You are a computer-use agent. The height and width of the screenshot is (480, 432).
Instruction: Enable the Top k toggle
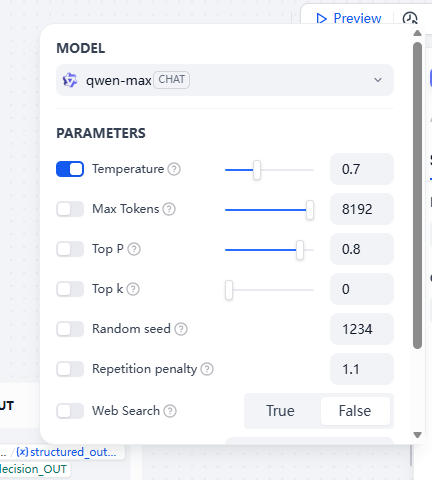coord(70,289)
